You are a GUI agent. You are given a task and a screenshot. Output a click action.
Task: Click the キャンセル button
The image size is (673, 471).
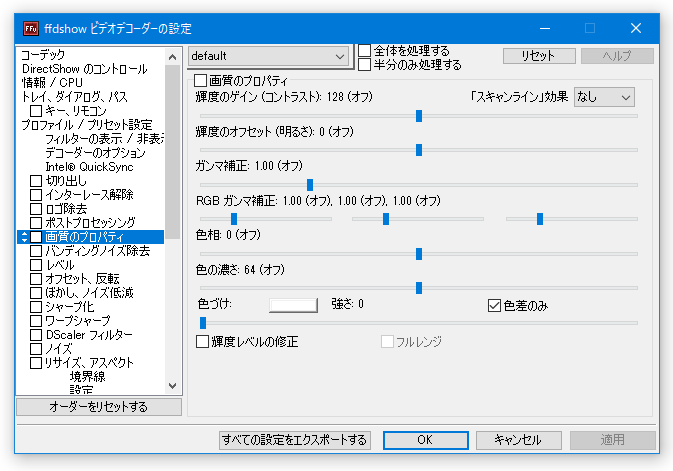tap(518, 440)
